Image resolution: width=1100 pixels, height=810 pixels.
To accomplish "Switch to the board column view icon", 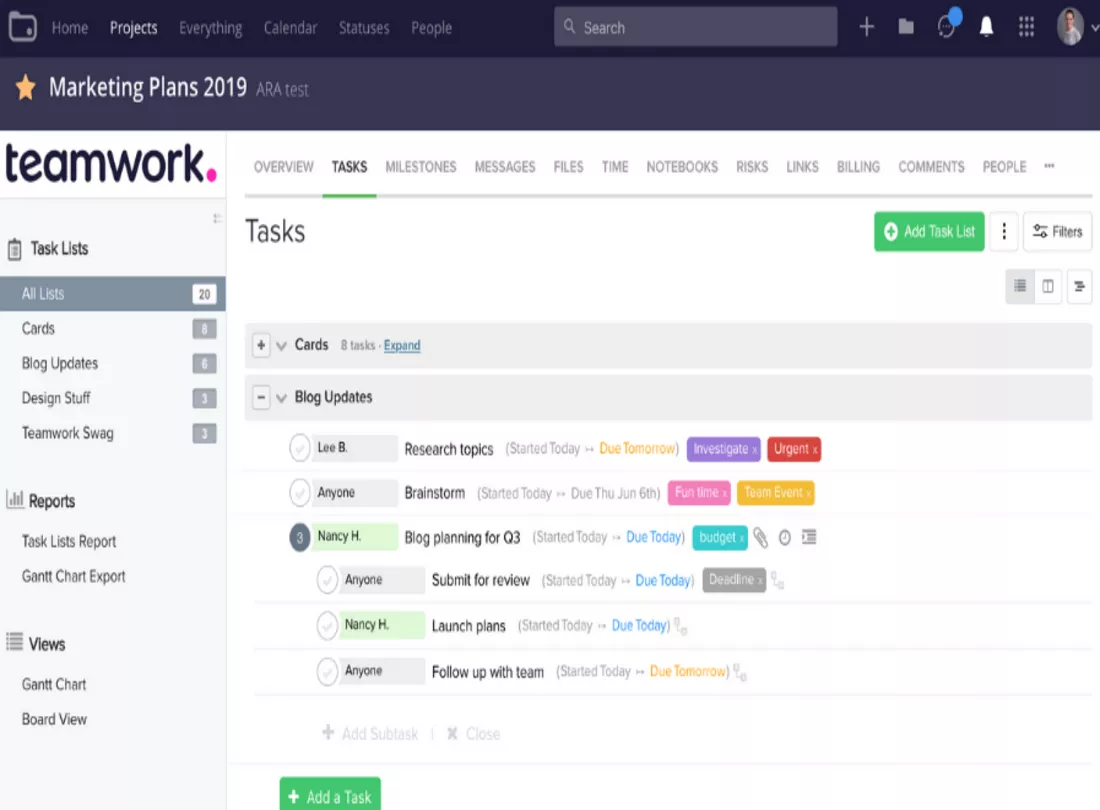I will coord(1047,286).
